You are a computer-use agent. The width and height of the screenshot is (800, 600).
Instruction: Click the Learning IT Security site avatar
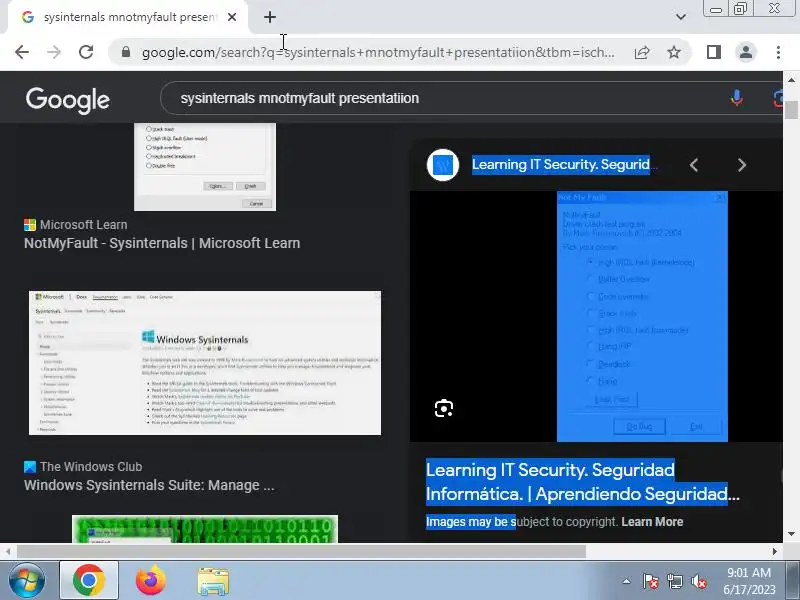[x=443, y=165]
